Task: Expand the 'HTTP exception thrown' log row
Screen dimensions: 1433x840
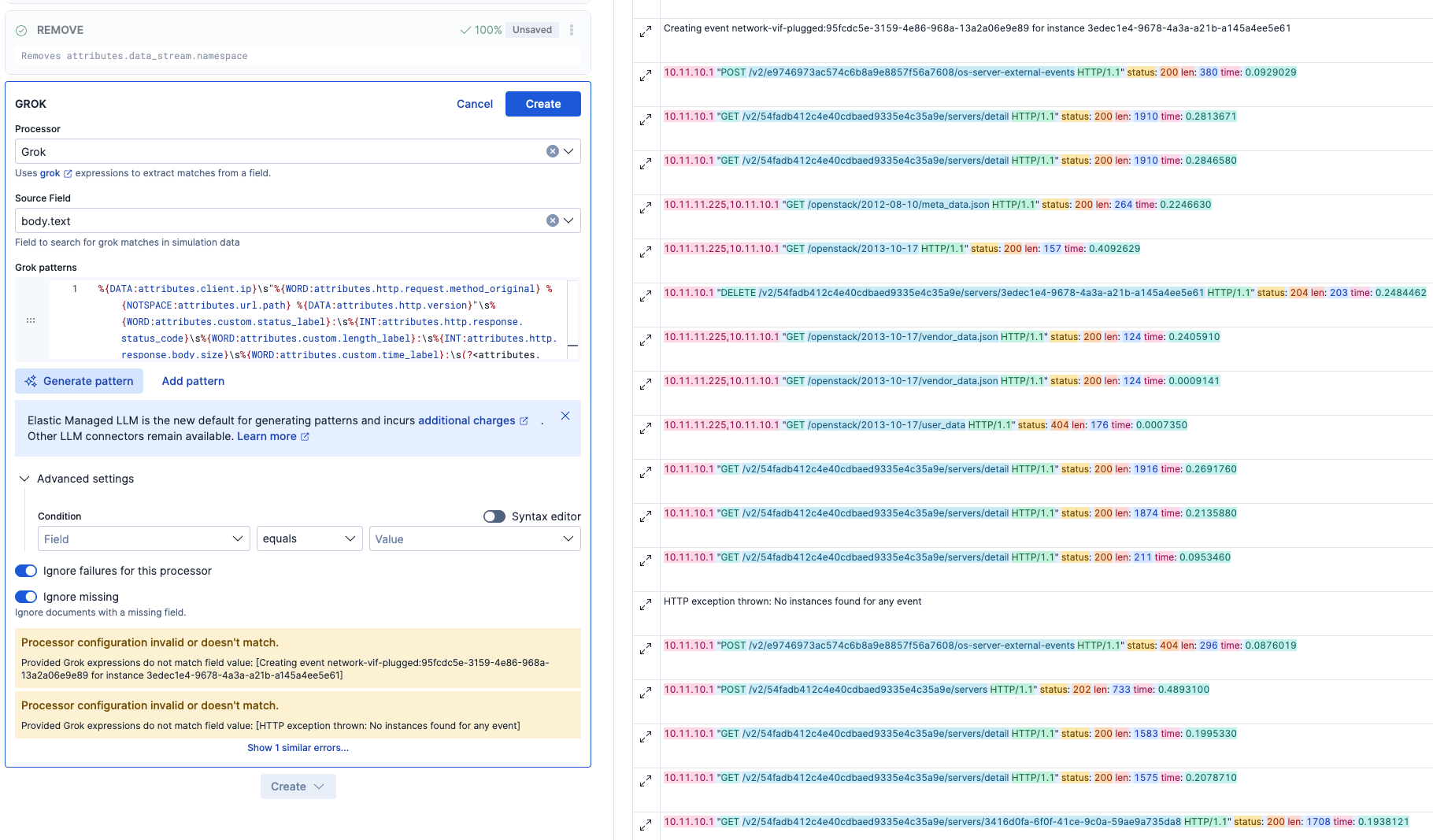Action: click(x=646, y=605)
